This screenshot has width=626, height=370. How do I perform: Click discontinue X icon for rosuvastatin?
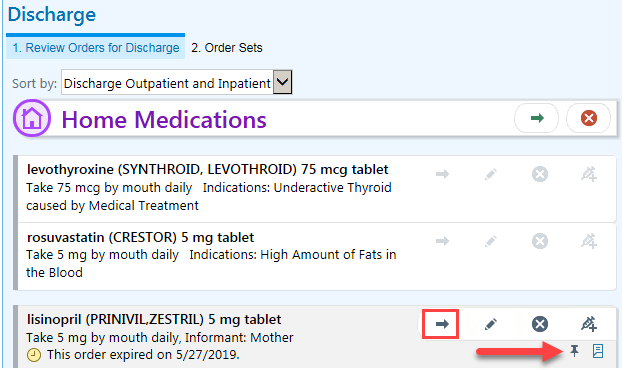(540, 241)
